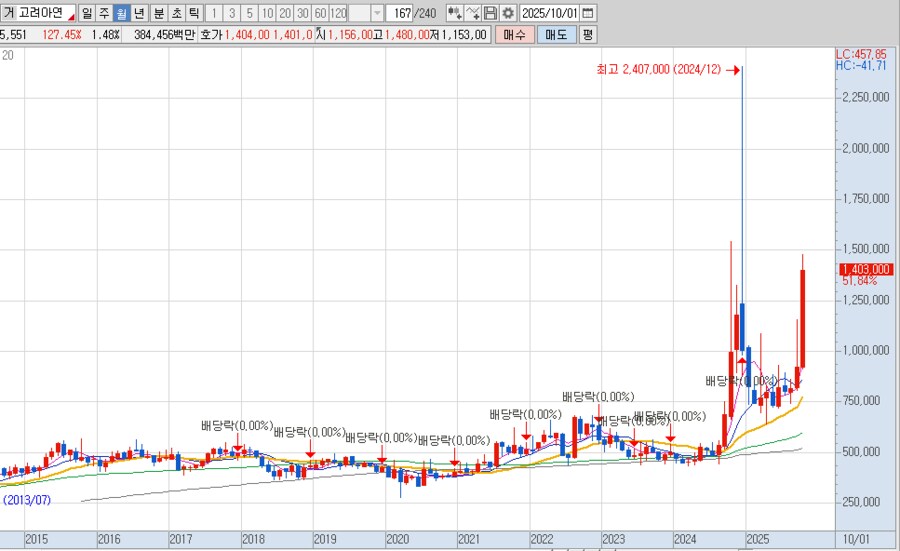Screen dimensions: 900x551
Task: Open the calendar date picker icon
Action: tap(587, 13)
